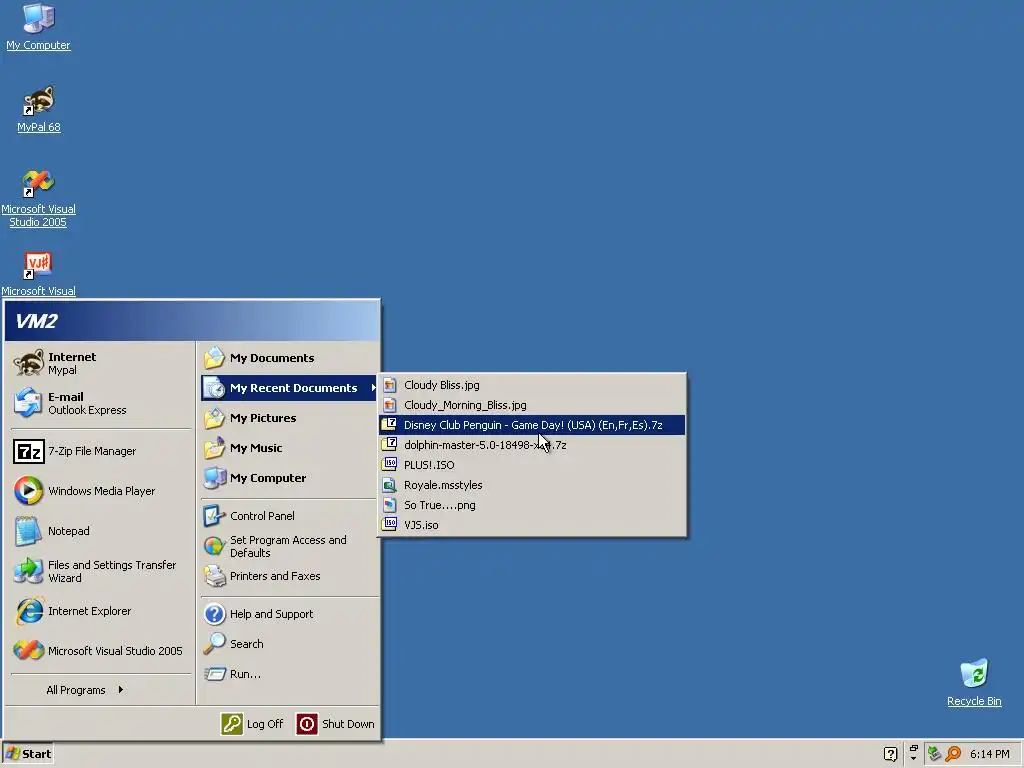Image resolution: width=1024 pixels, height=768 pixels.
Task: Launch Internet Explorer
Action: tap(100, 611)
